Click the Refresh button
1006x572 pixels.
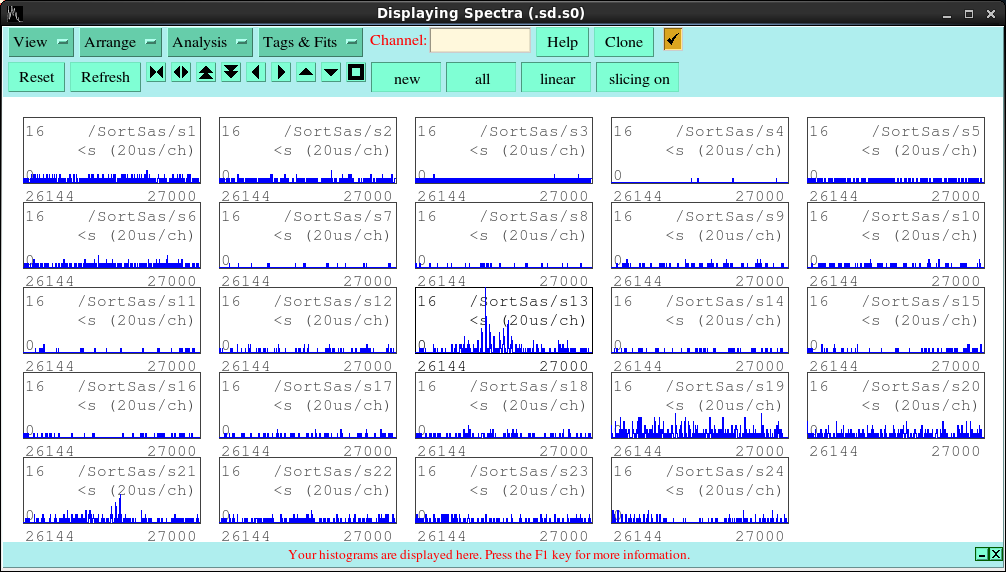tap(105, 77)
